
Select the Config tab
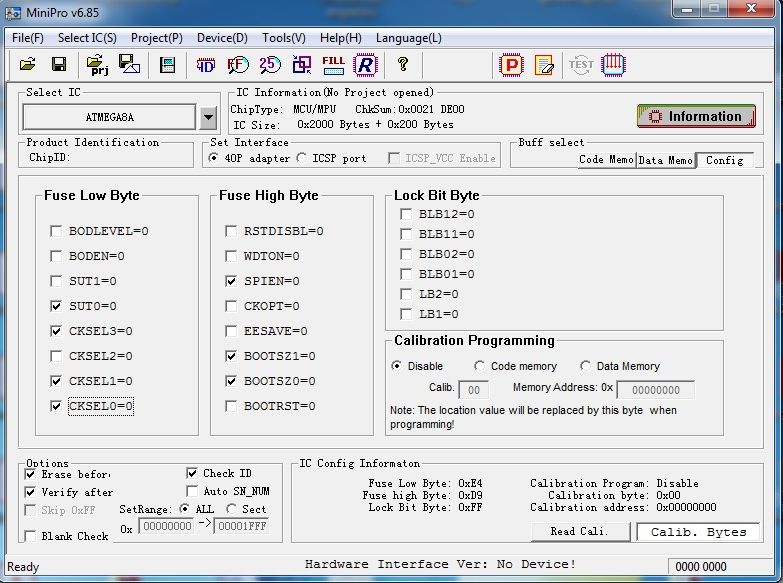[725, 160]
